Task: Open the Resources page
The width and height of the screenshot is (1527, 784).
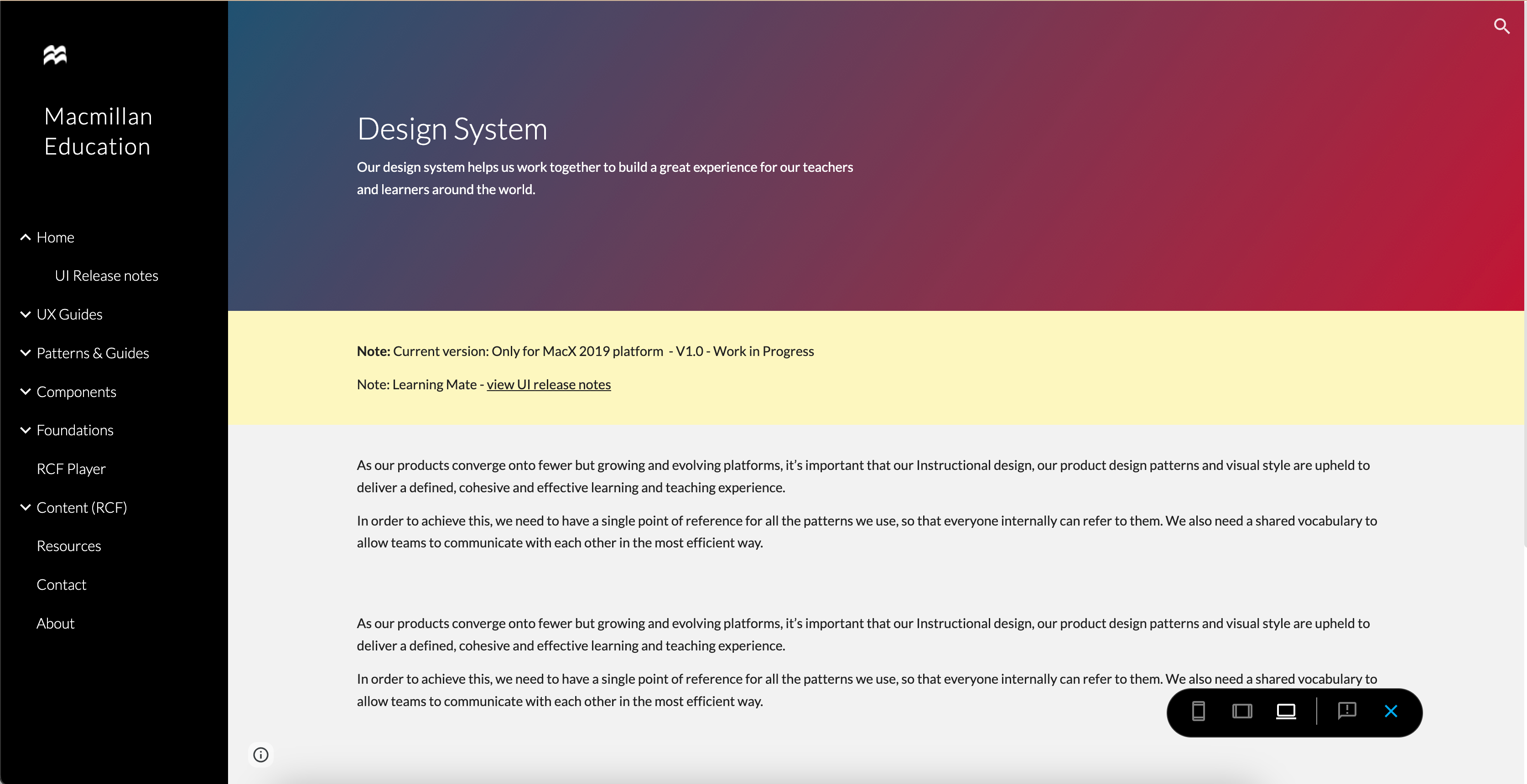Action: pyautogui.click(x=68, y=547)
